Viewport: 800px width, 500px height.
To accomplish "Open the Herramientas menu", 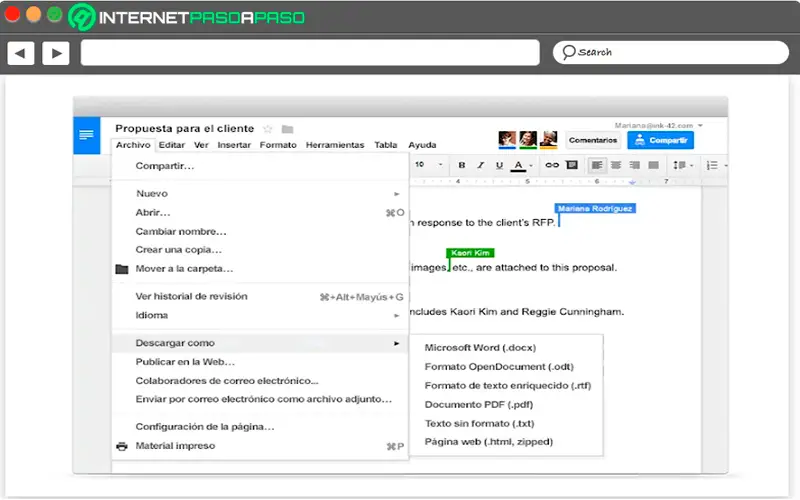I will (335, 145).
